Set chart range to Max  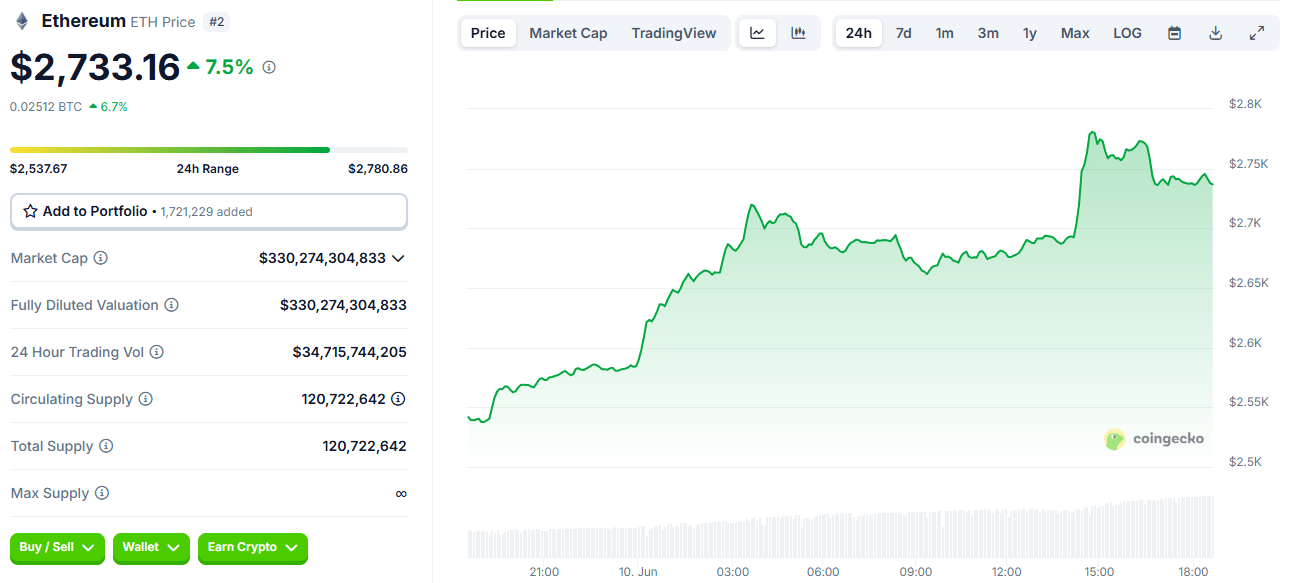click(1075, 33)
